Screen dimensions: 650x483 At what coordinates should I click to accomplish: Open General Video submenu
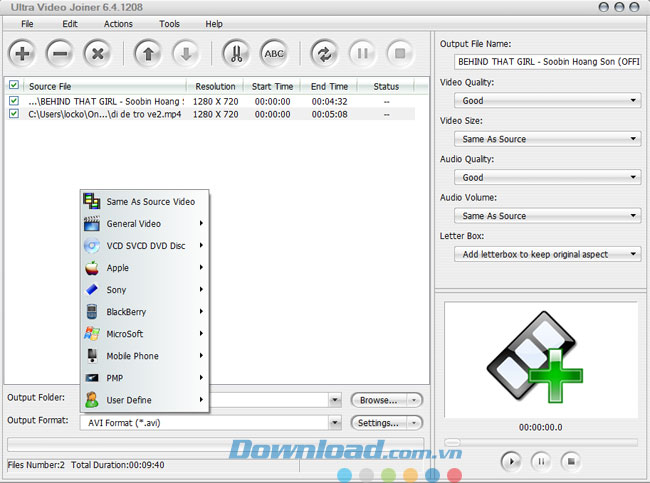point(145,223)
